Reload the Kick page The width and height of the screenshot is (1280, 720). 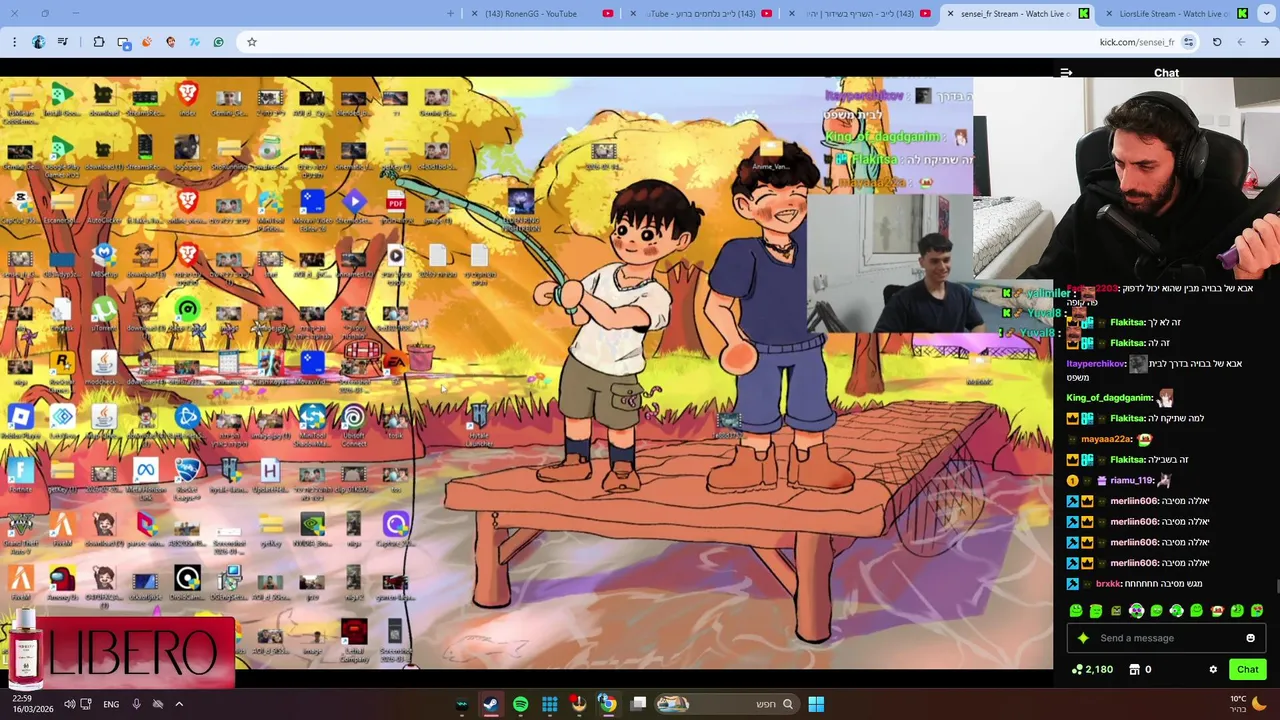point(1217,42)
